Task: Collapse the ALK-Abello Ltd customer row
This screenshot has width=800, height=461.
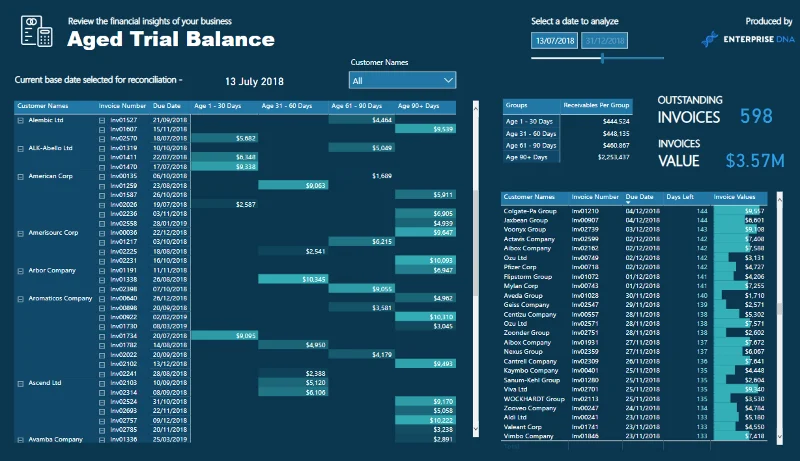Action: pos(20,148)
